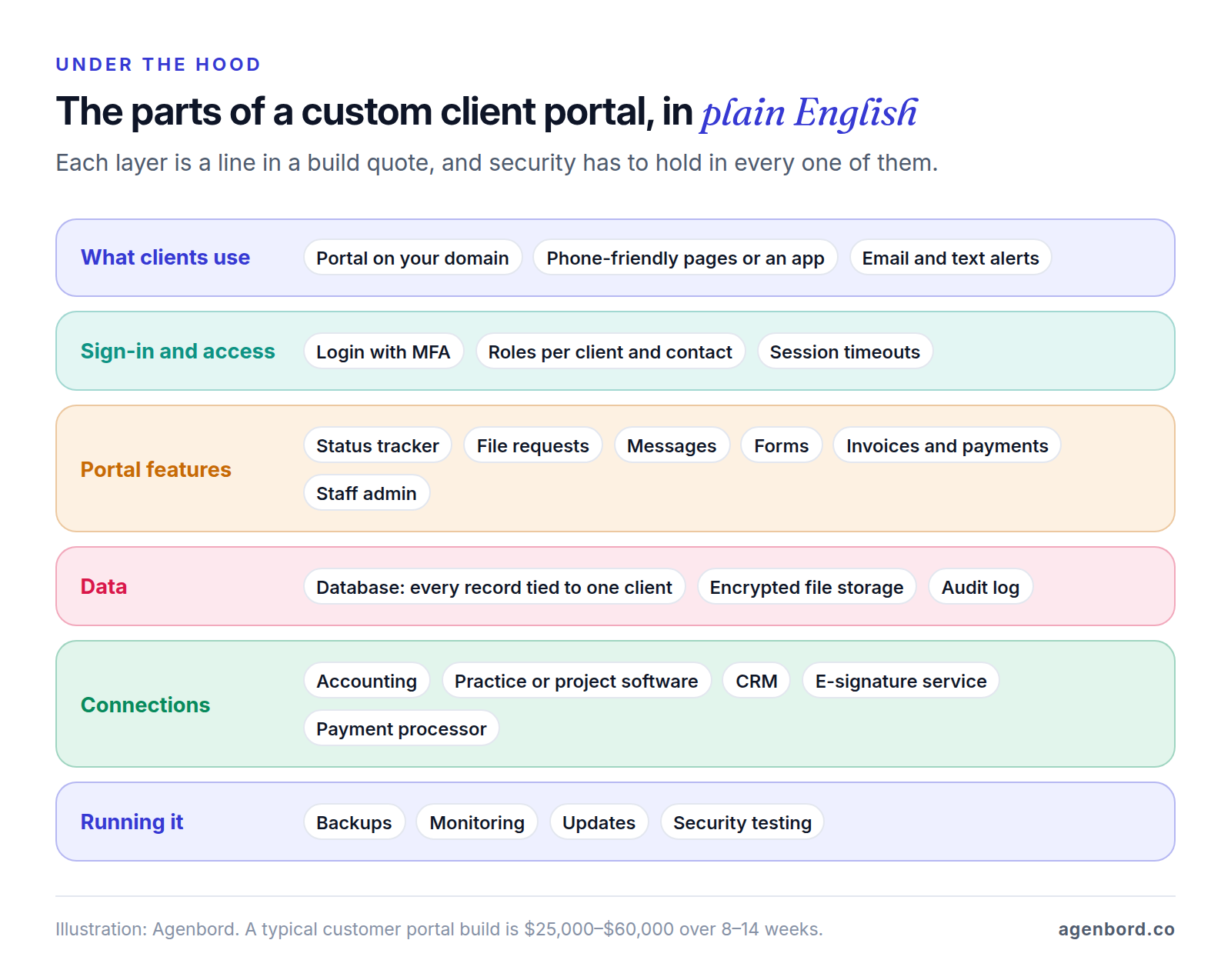Viewport: 1231px width, 980px height.
Task: Select the 'Monitoring' chip
Action: (477, 822)
